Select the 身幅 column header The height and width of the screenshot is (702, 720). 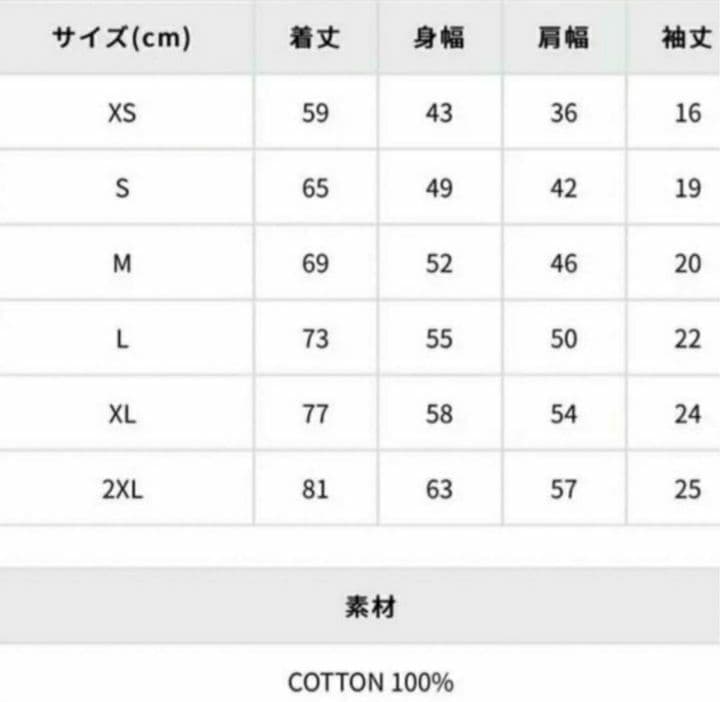439,39
